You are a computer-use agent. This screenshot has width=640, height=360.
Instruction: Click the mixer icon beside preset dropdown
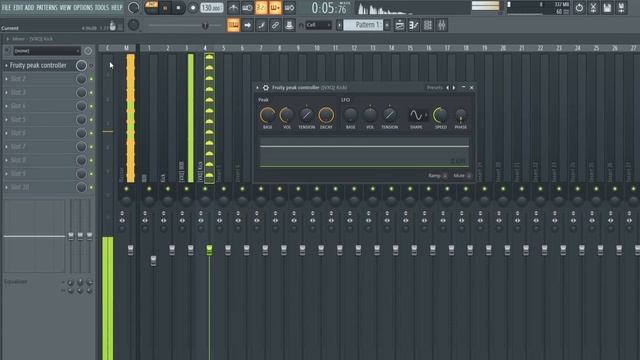coord(7,51)
